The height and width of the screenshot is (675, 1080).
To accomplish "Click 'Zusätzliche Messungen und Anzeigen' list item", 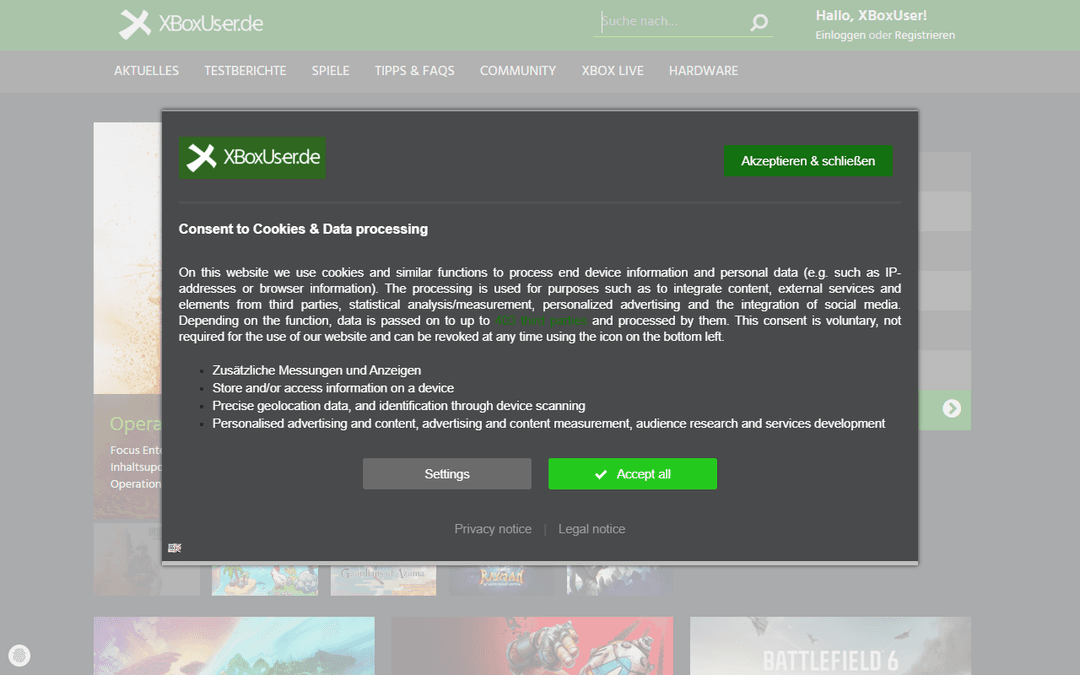I will 316,371.
